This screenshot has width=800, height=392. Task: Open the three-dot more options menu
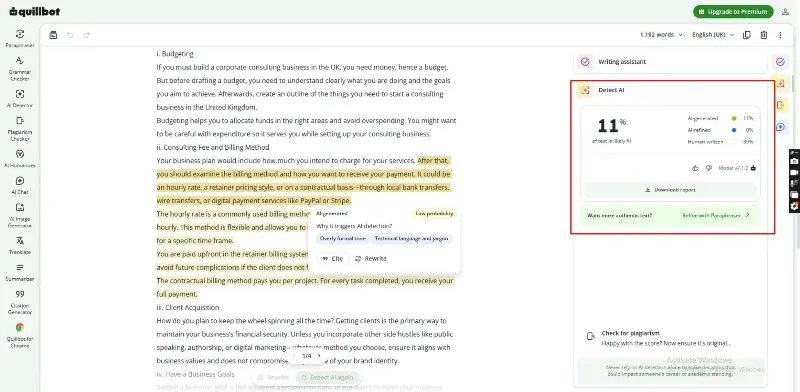click(780, 35)
